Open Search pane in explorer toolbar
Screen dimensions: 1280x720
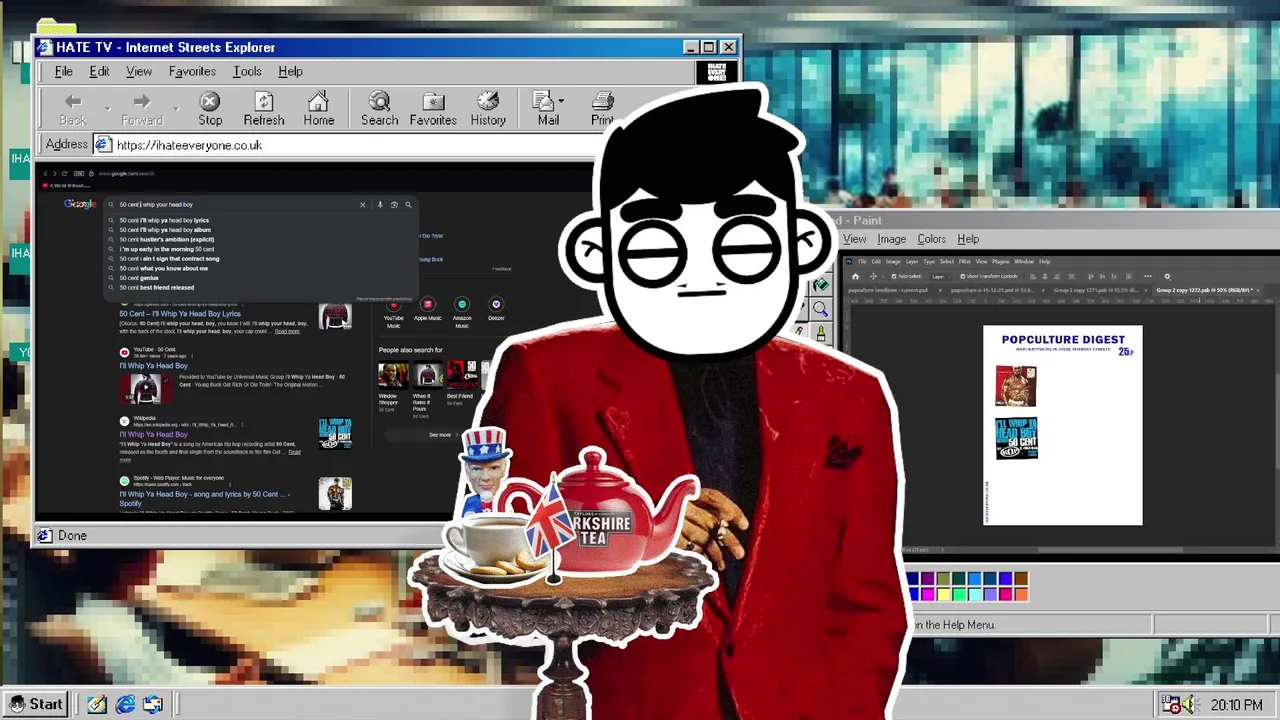(379, 109)
